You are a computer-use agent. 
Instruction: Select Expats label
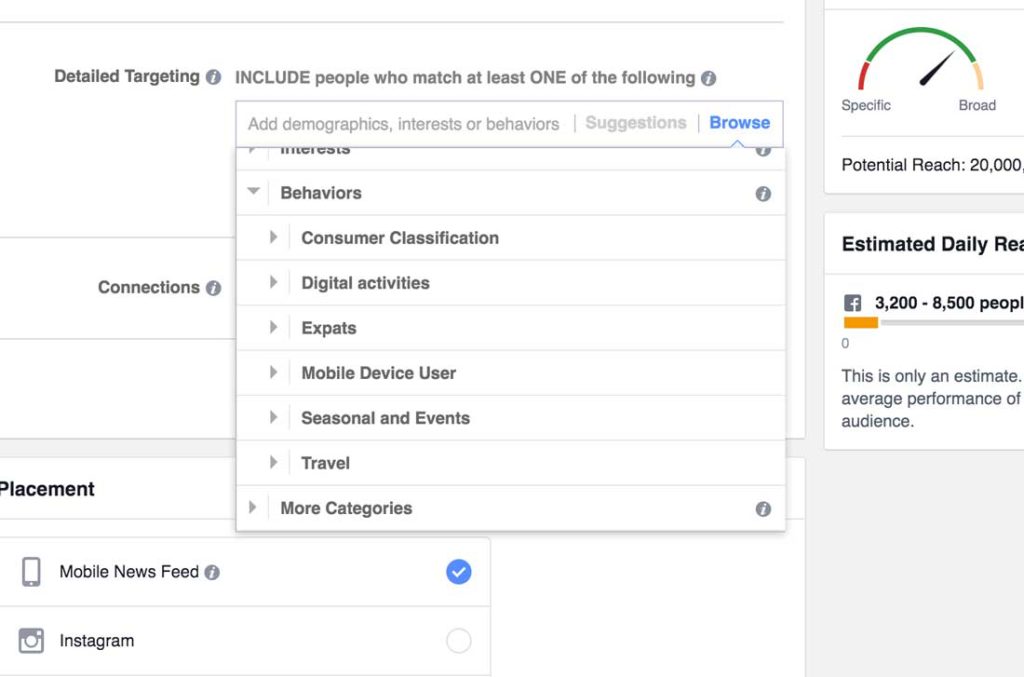point(328,328)
